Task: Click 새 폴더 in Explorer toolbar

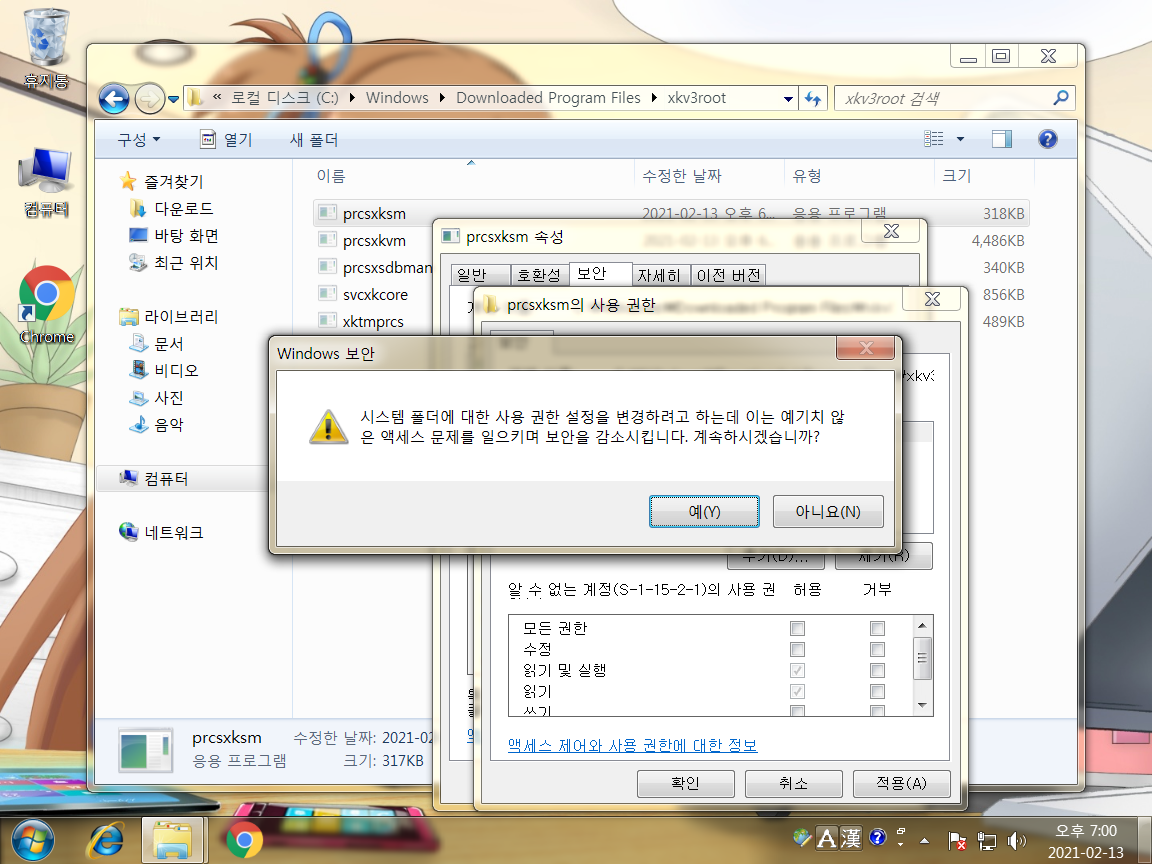Action: [314, 140]
